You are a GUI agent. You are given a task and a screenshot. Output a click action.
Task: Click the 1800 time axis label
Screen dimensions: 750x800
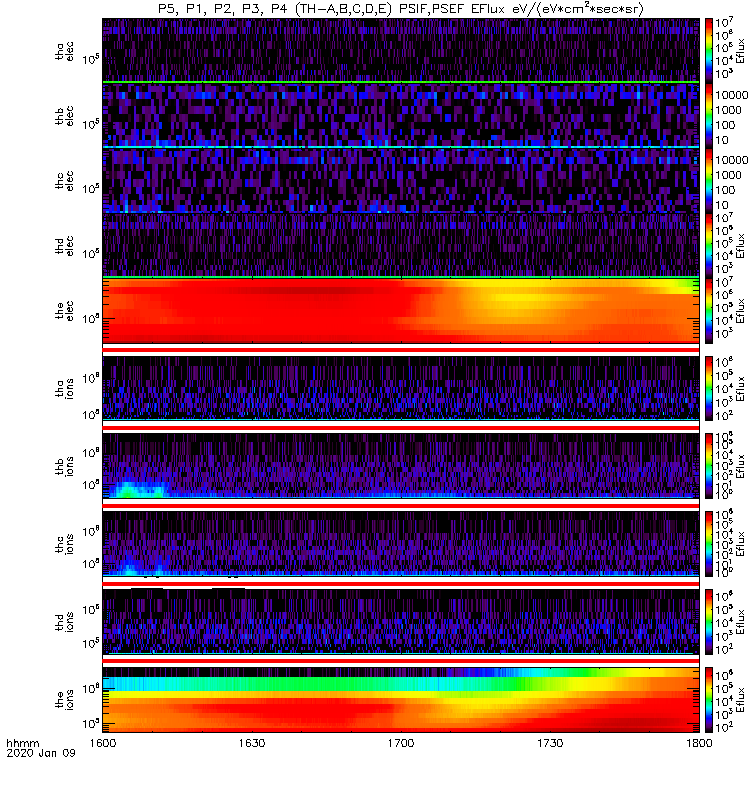point(699,743)
